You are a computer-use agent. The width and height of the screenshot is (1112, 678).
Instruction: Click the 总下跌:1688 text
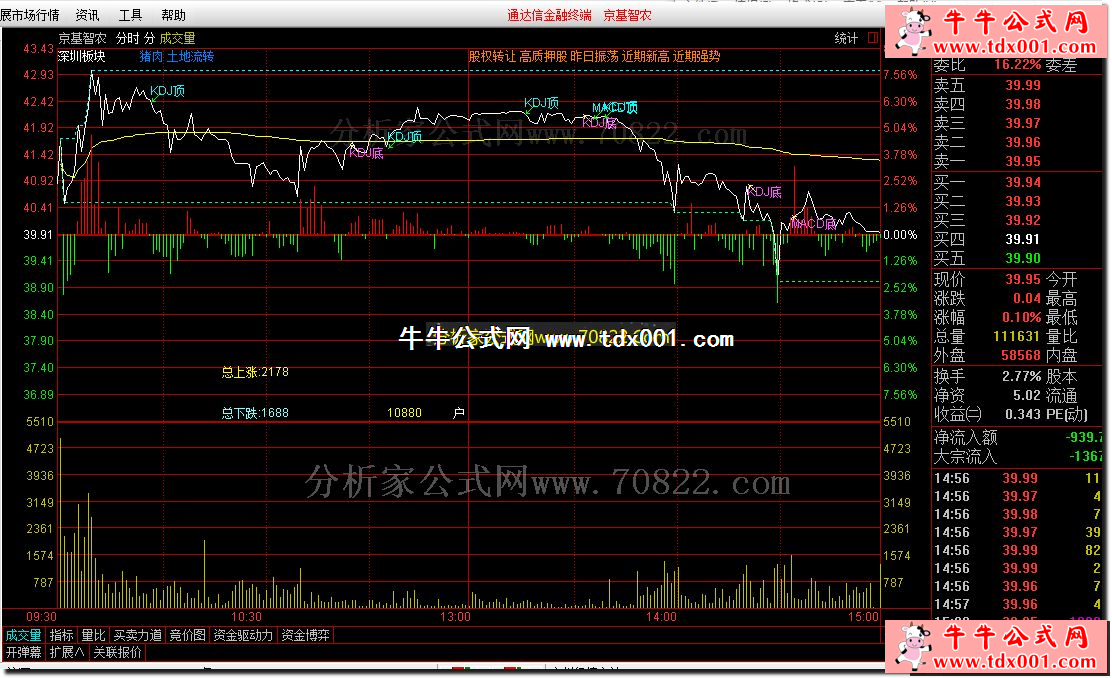click(255, 413)
